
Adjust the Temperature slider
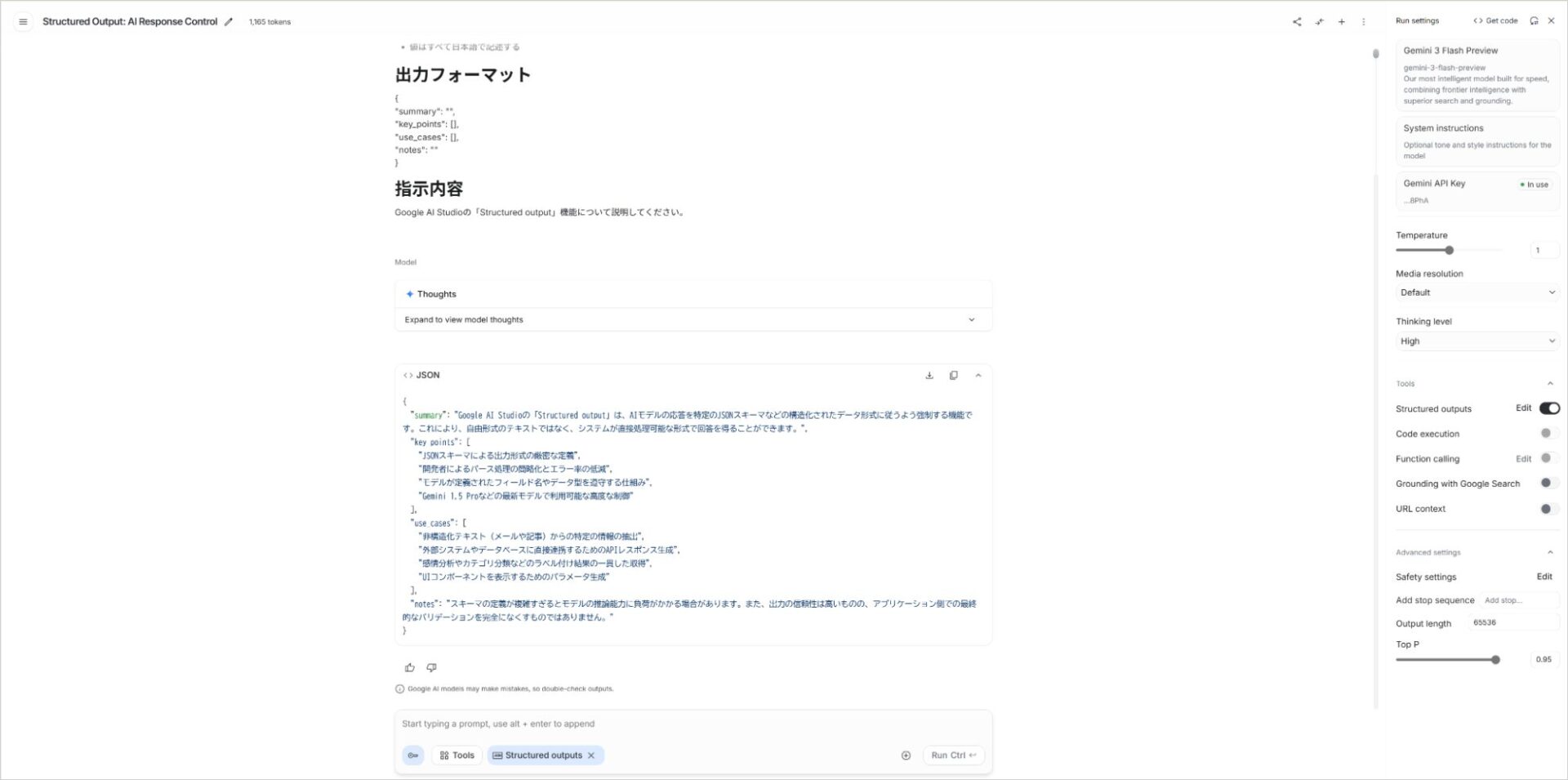point(1450,250)
